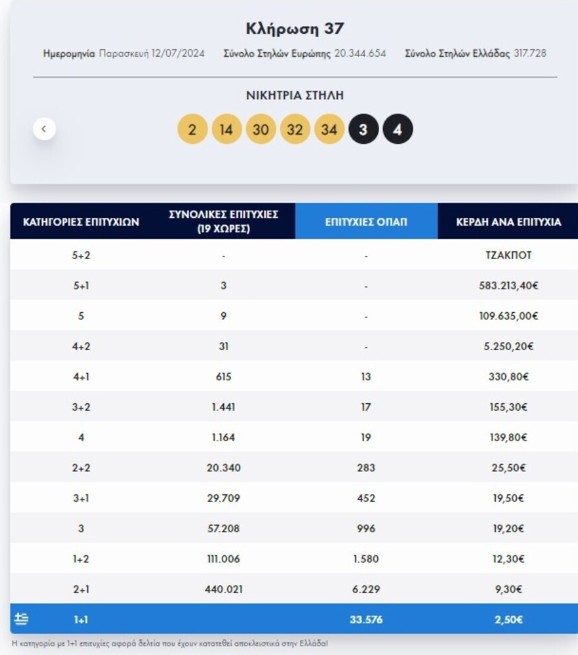The image size is (578, 655).
Task: Click the ΤΖΑΚΠΟΤ cell in 5+2 row
Action: click(x=508, y=255)
